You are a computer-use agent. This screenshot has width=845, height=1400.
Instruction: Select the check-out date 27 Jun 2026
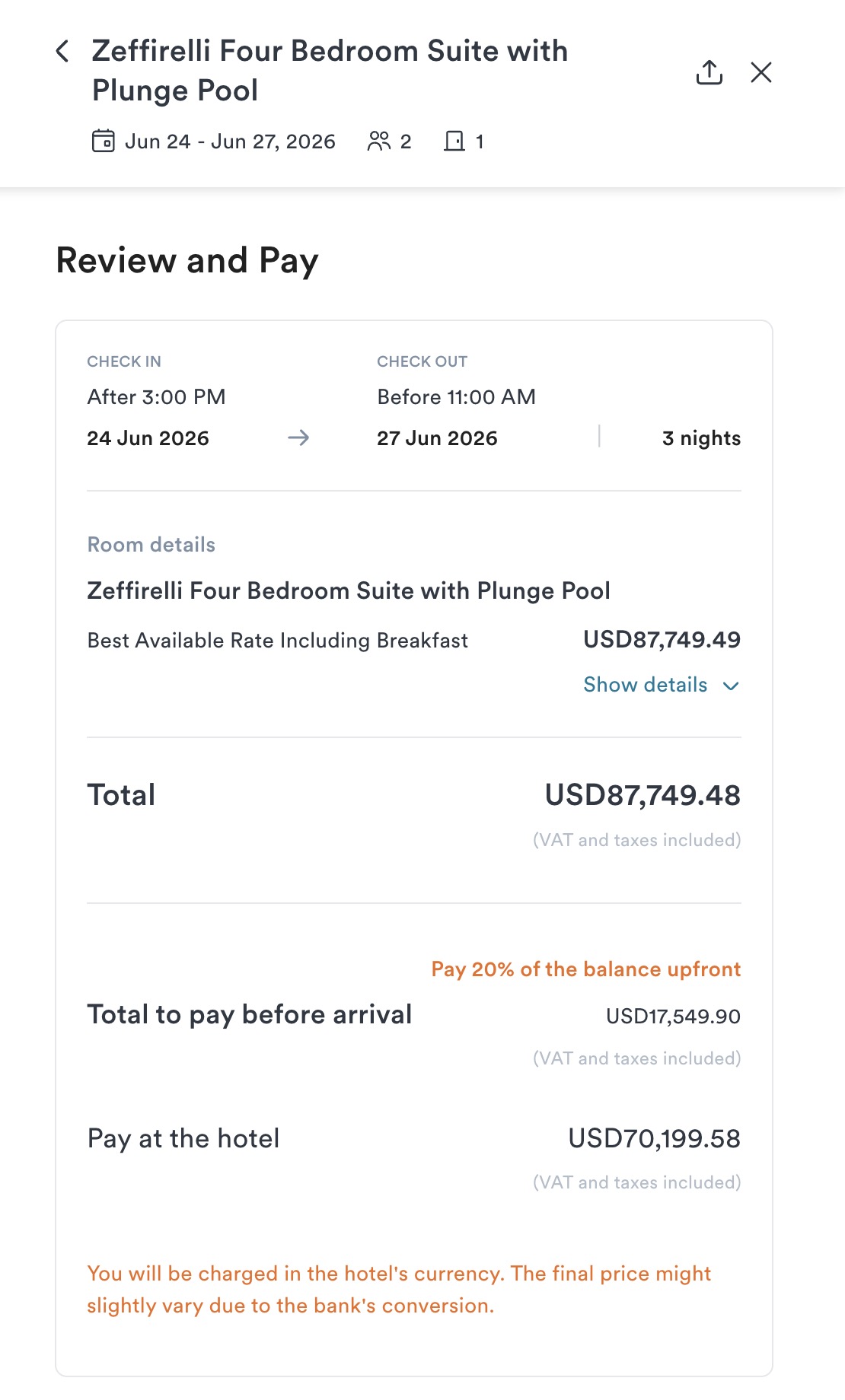point(437,438)
